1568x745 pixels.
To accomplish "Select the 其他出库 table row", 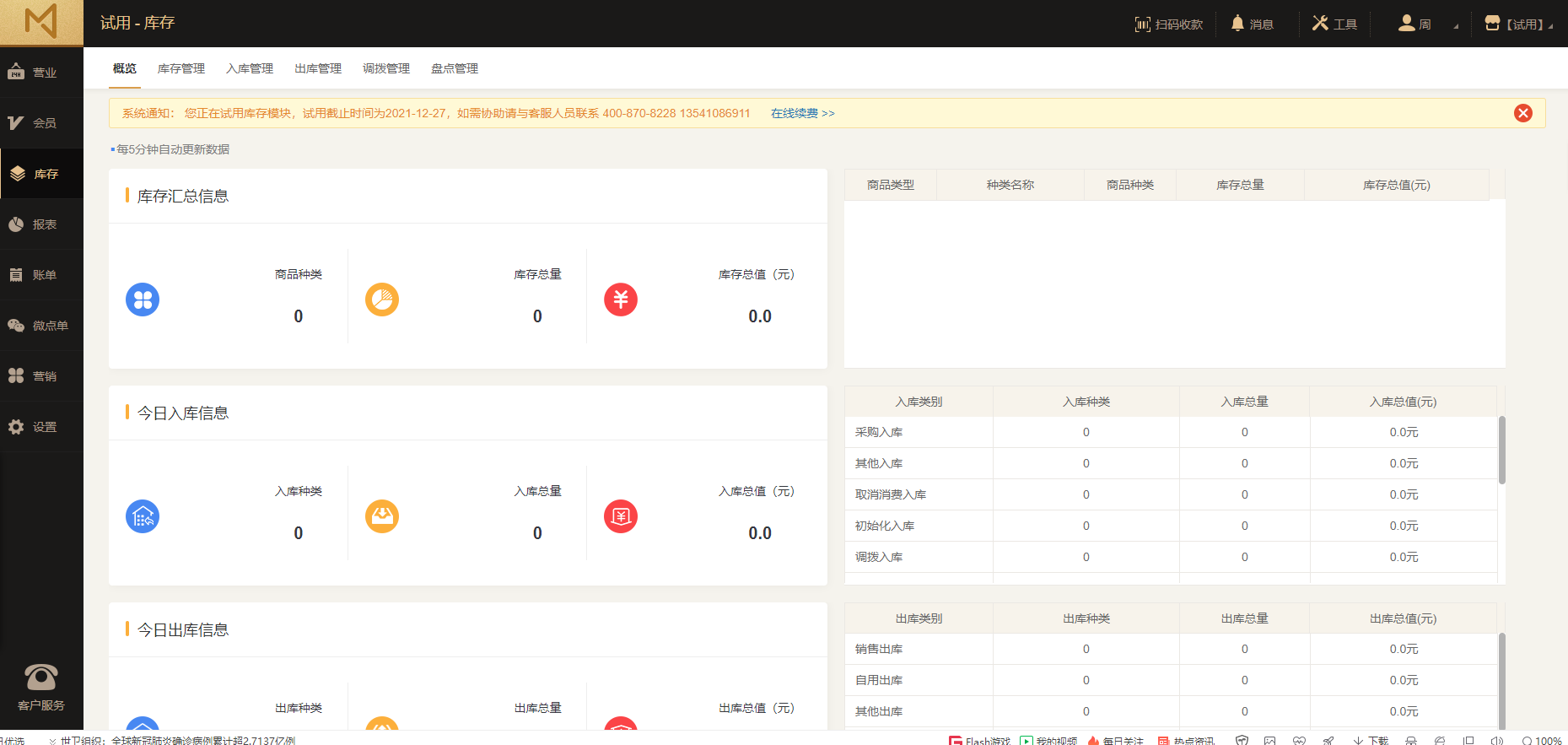I will pos(1171,711).
